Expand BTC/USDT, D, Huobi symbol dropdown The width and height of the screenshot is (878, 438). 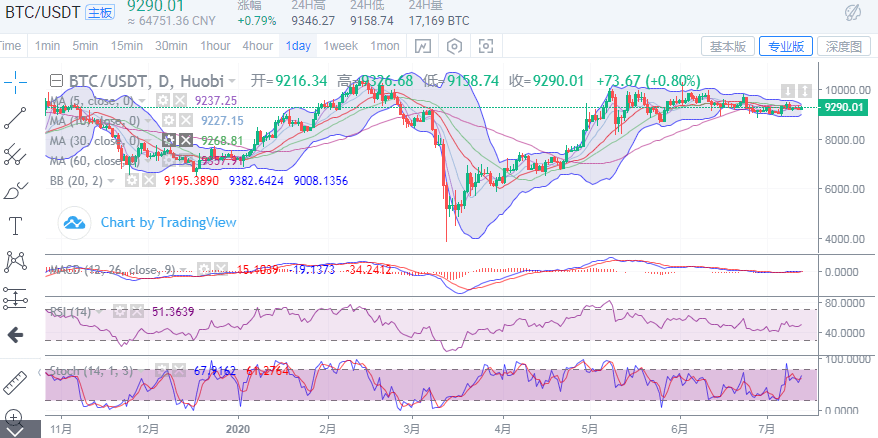(x=231, y=82)
